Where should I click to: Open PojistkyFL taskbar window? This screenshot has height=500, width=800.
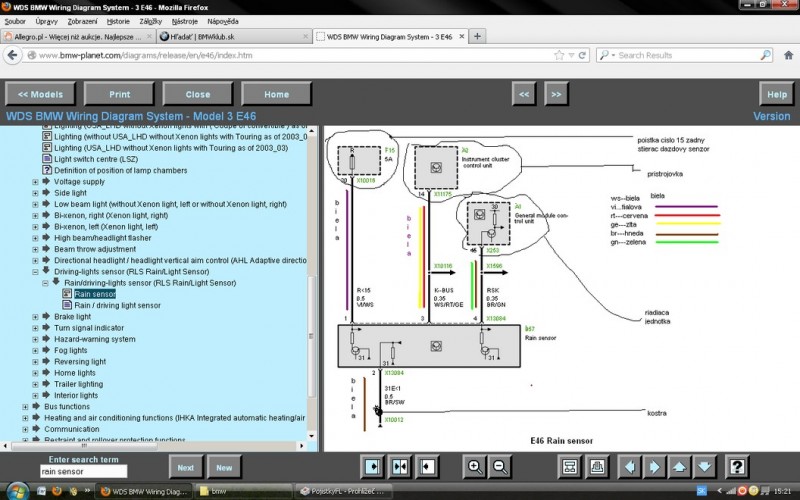[x=342, y=491]
